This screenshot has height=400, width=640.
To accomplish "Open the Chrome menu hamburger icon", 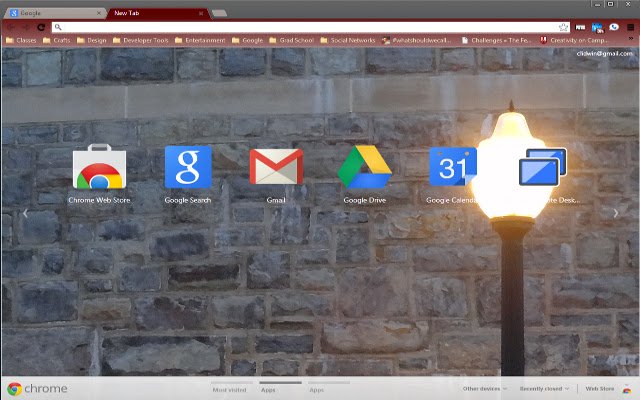I will coord(631,27).
